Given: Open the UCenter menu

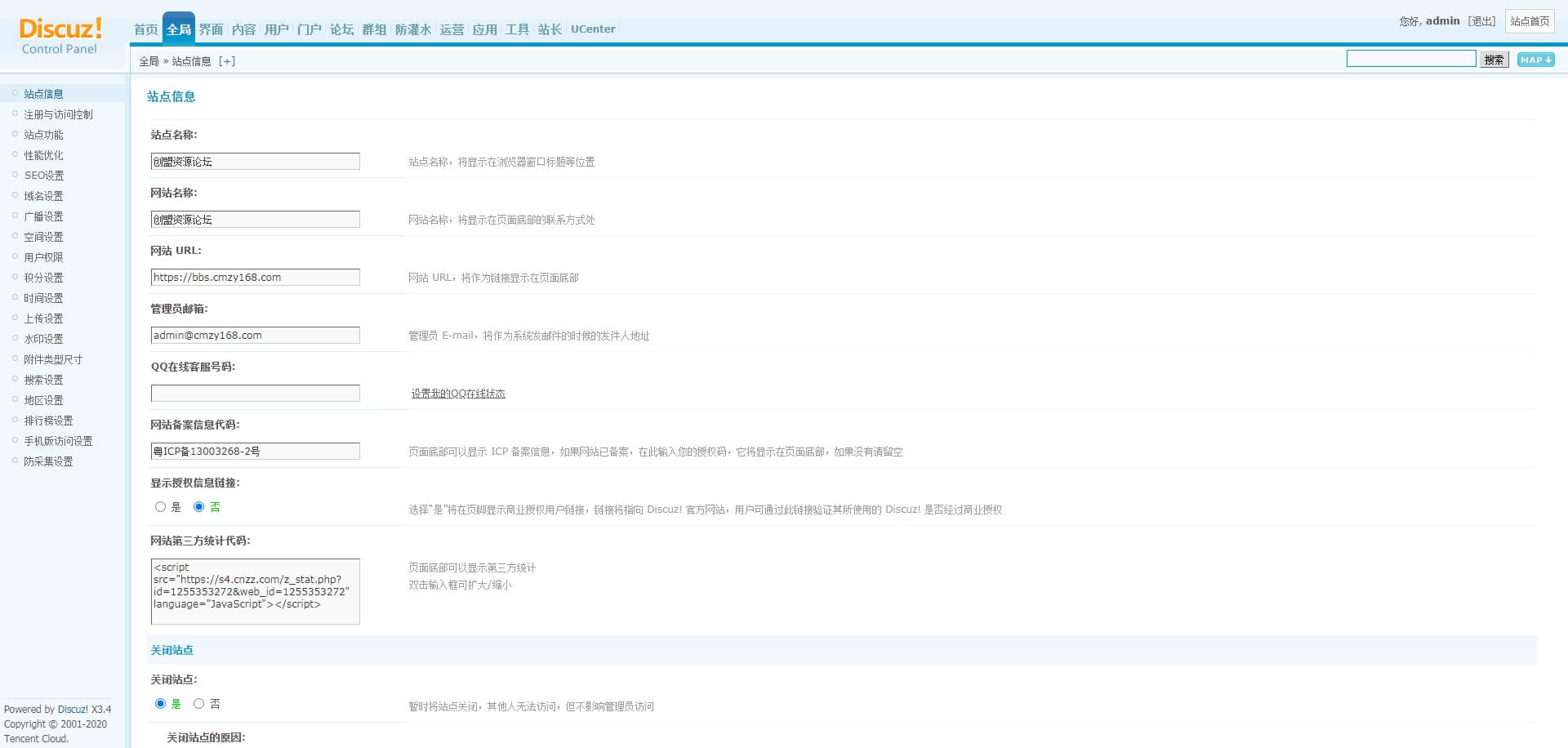Looking at the screenshot, I should pyautogui.click(x=593, y=29).
